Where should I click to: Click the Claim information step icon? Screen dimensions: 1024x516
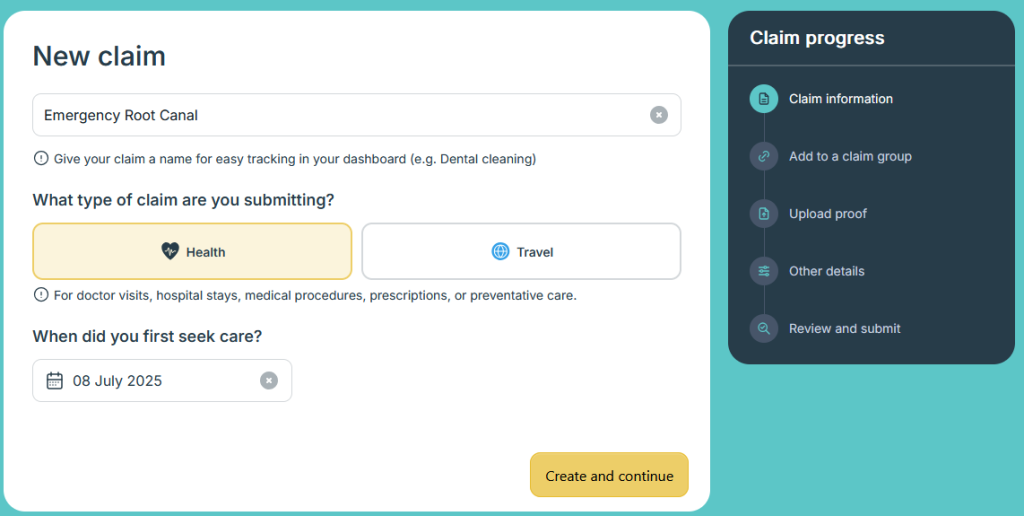click(x=764, y=99)
